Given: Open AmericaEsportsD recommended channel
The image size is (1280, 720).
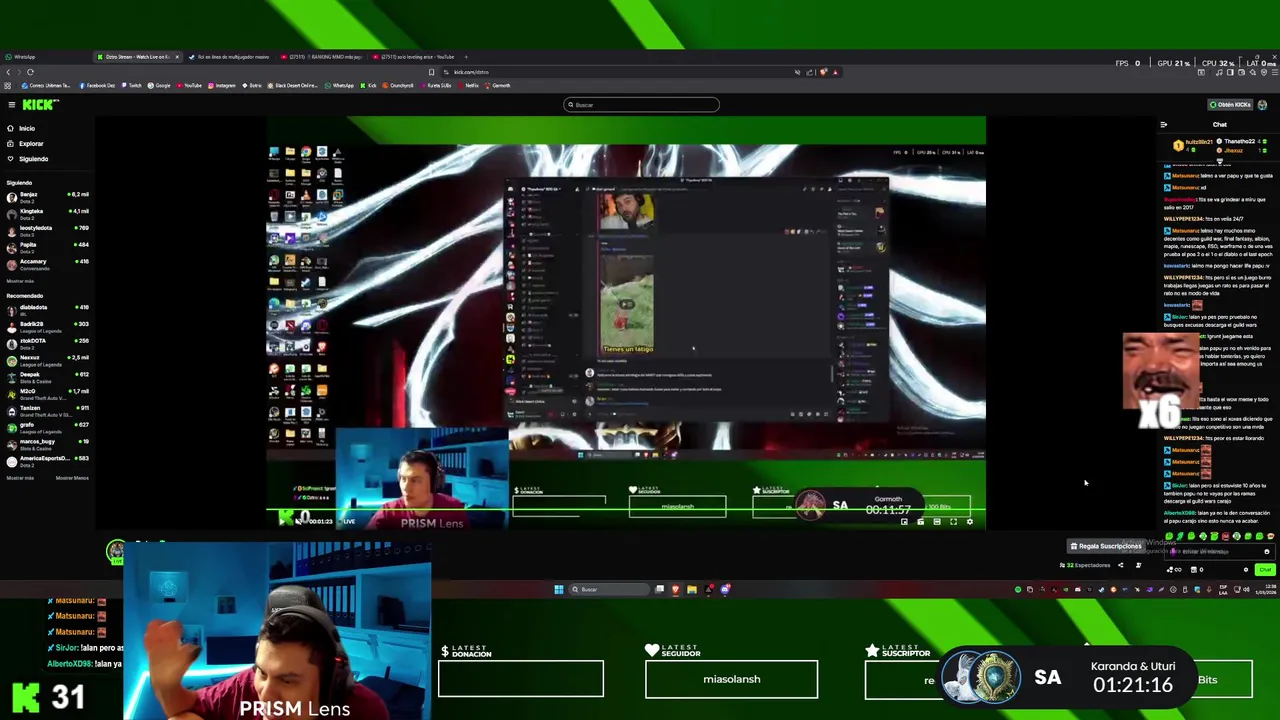Looking at the screenshot, I should point(47,461).
